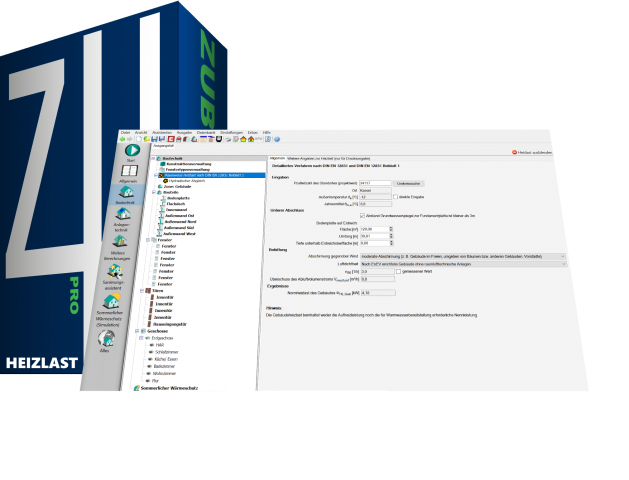Viewport: 629px width, 480px height.
Task: Open the Datenbank menu
Action: (x=206, y=132)
